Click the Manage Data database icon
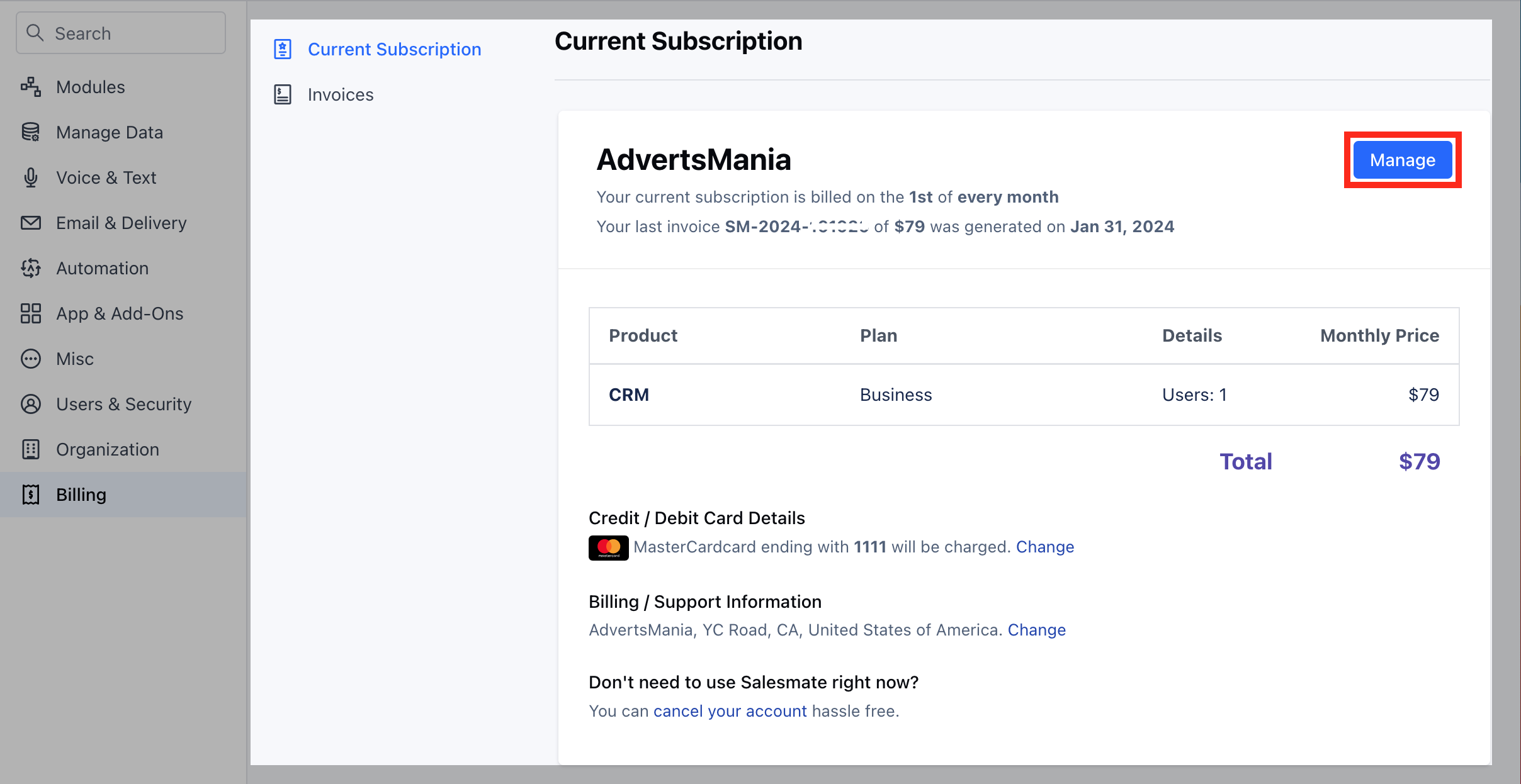 coord(31,132)
